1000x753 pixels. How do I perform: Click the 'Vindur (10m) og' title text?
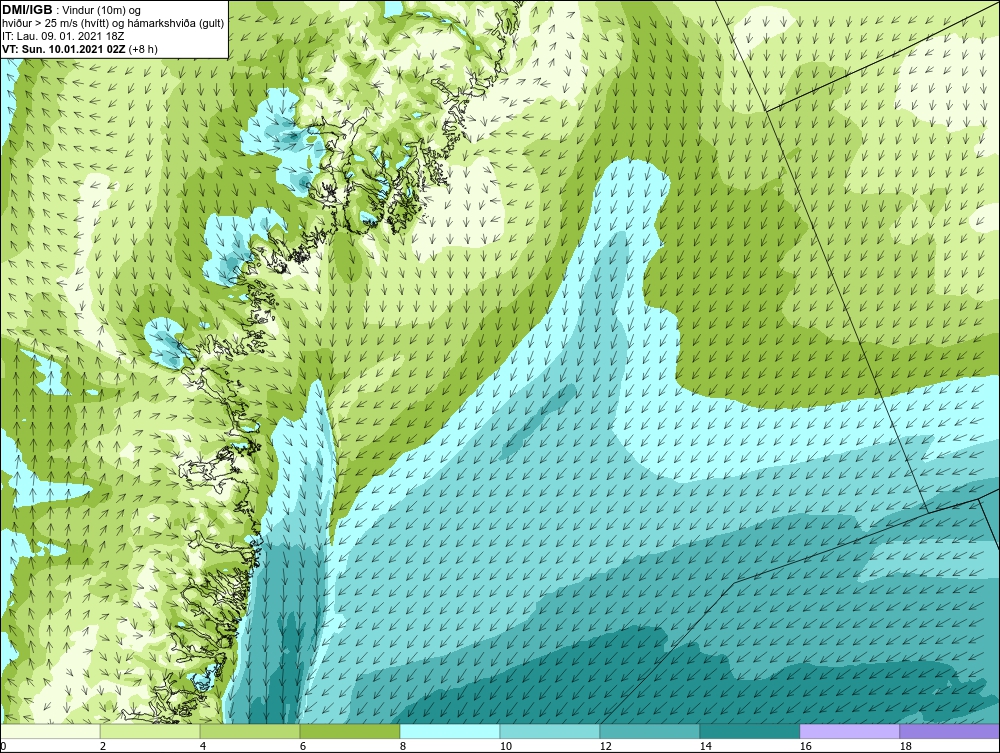click(101, 11)
